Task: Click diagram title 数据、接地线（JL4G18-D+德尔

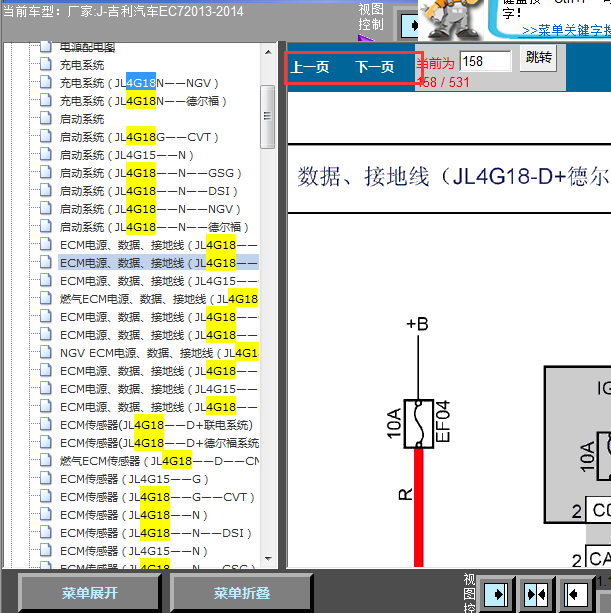Action: click(453, 177)
